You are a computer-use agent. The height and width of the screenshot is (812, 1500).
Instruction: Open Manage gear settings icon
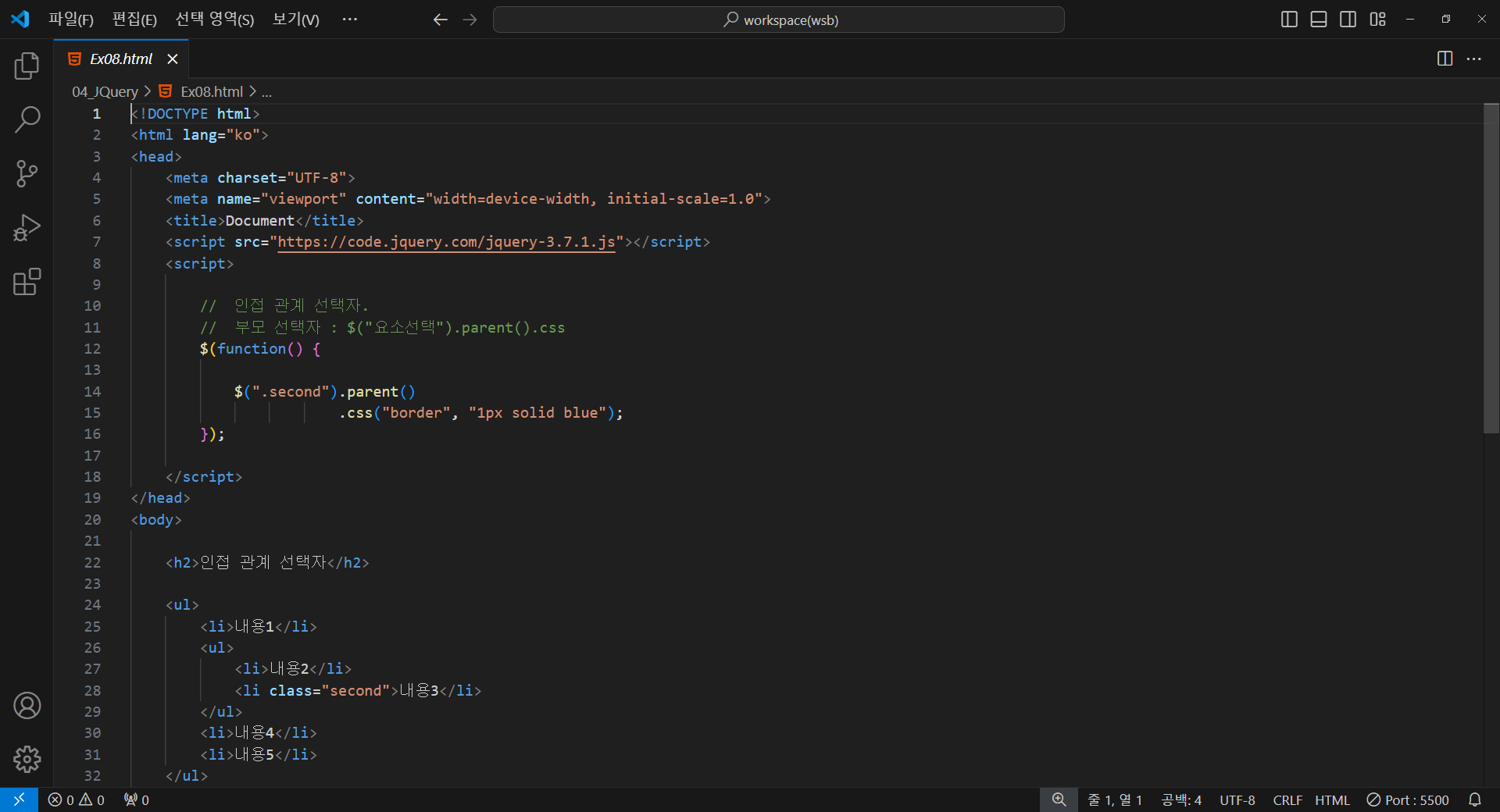[x=27, y=759]
